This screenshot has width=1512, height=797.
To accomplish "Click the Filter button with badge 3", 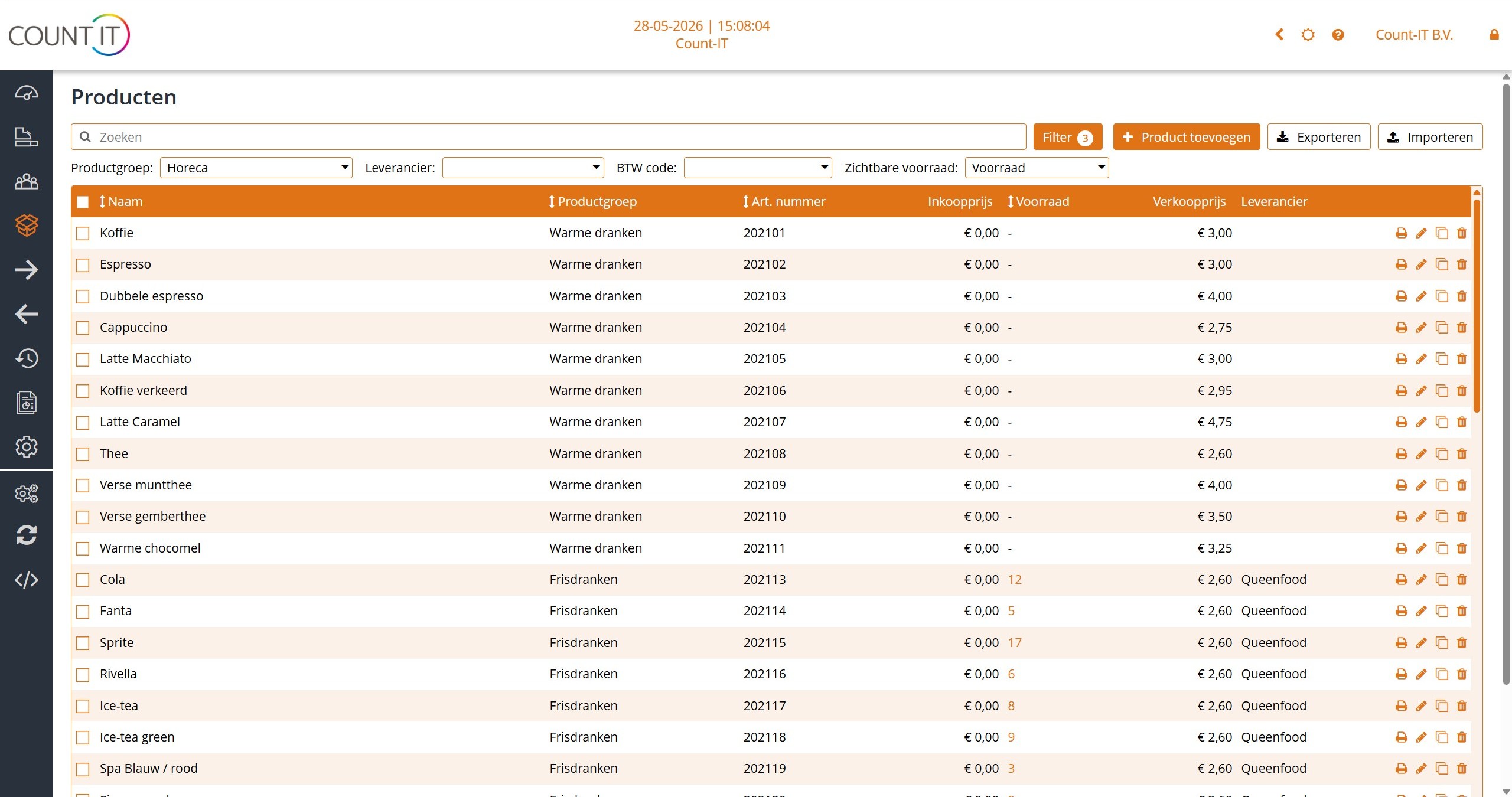I will tap(1067, 137).
